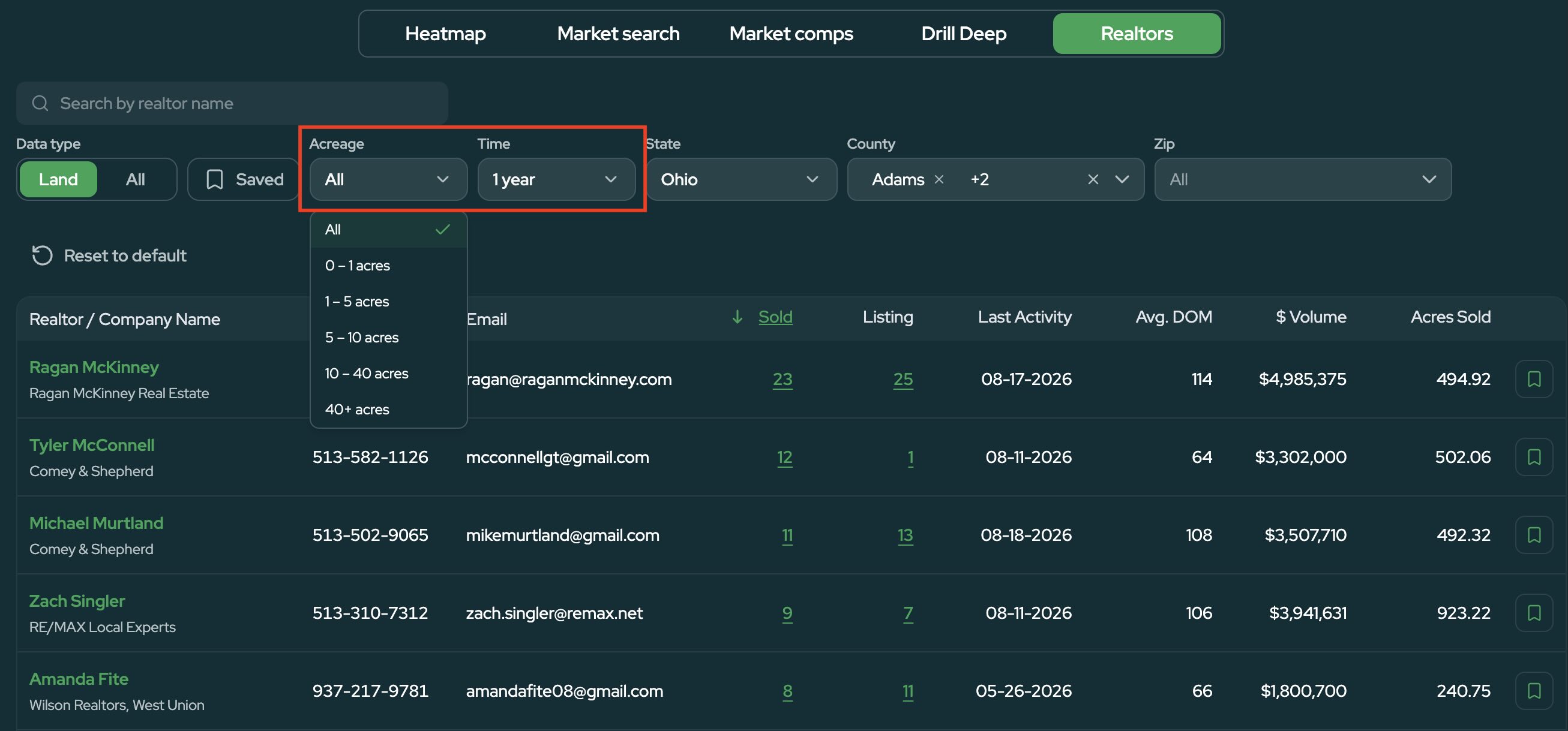Screen dimensions: 1568x731
Task: Click the Email column header
Action: coord(486,319)
